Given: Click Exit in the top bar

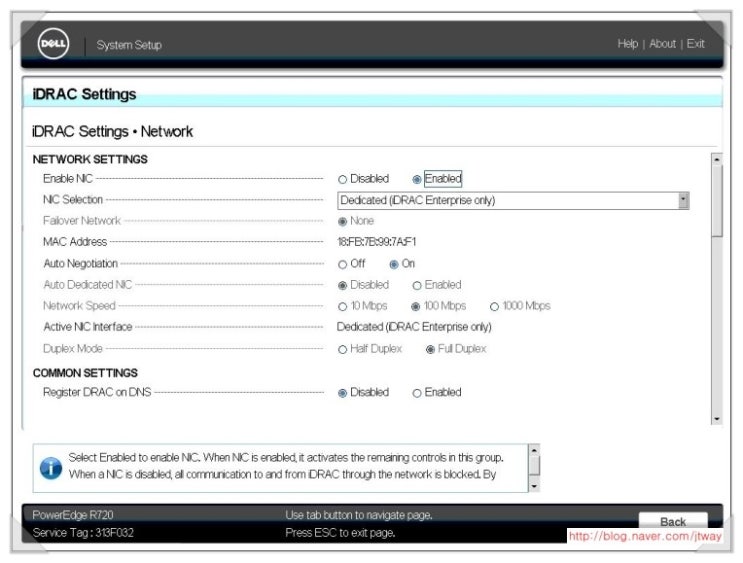Looking at the screenshot, I should 695,44.
